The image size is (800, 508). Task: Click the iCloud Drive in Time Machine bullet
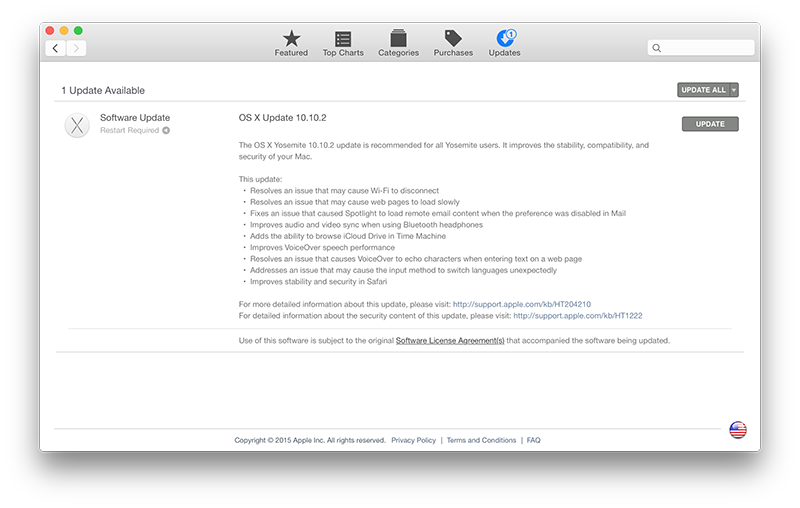coord(348,236)
